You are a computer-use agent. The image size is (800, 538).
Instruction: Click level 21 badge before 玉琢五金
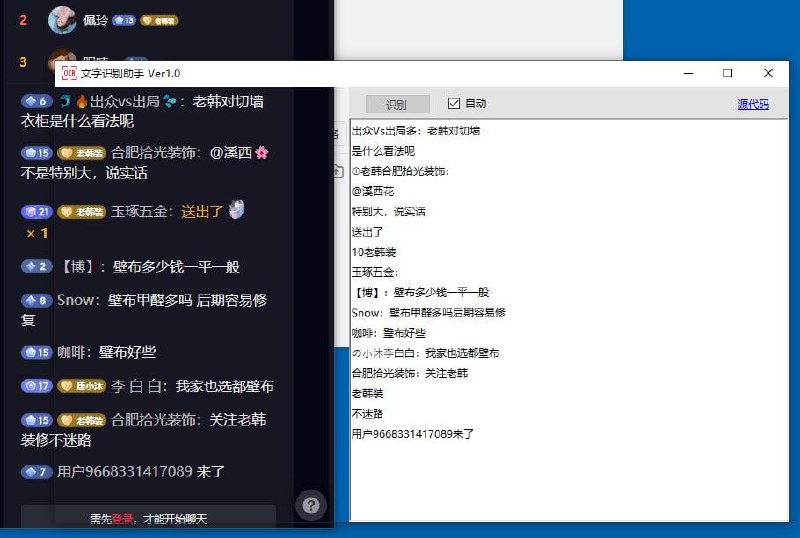(37, 211)
